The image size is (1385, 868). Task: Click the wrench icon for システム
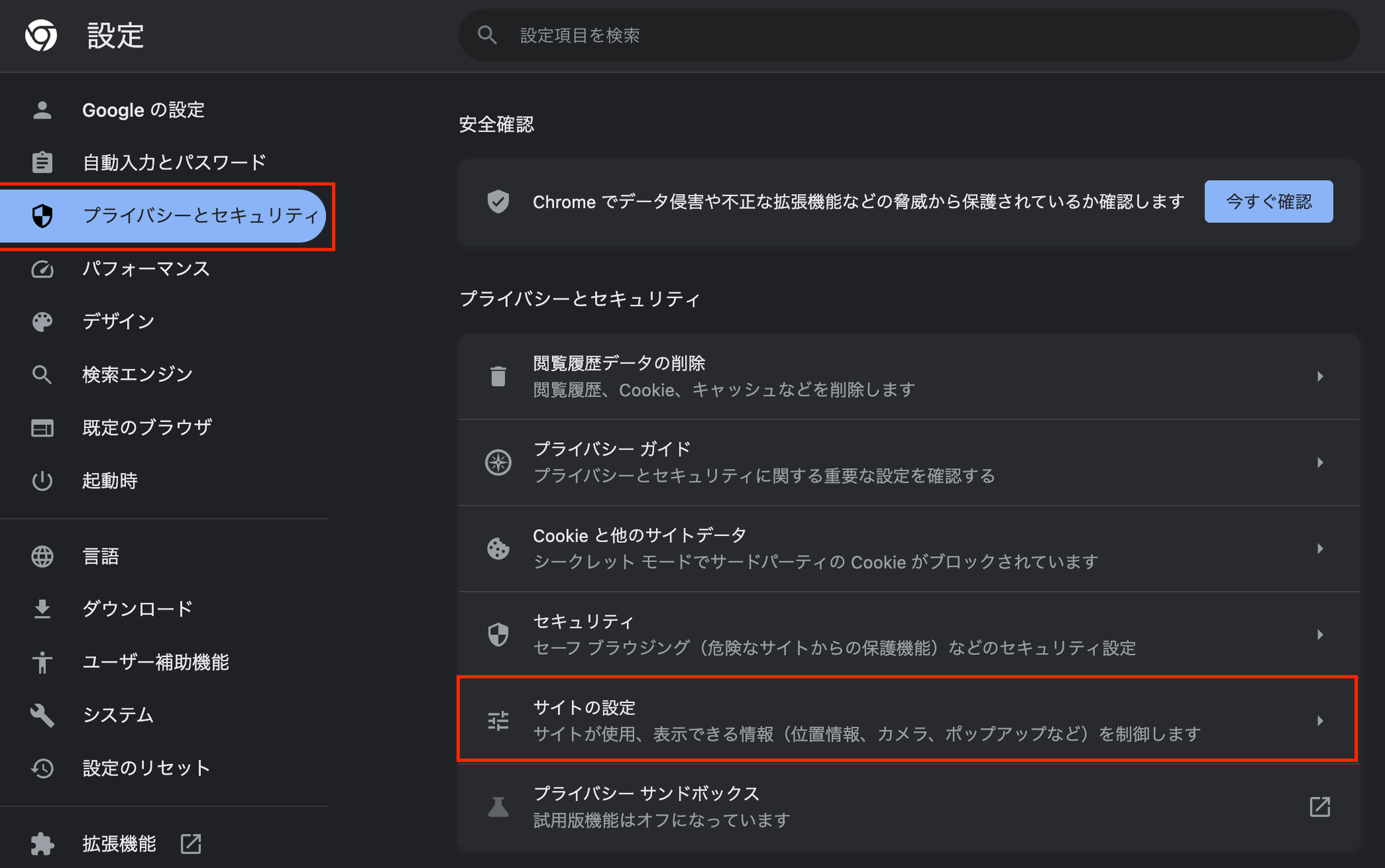point(42,715)
